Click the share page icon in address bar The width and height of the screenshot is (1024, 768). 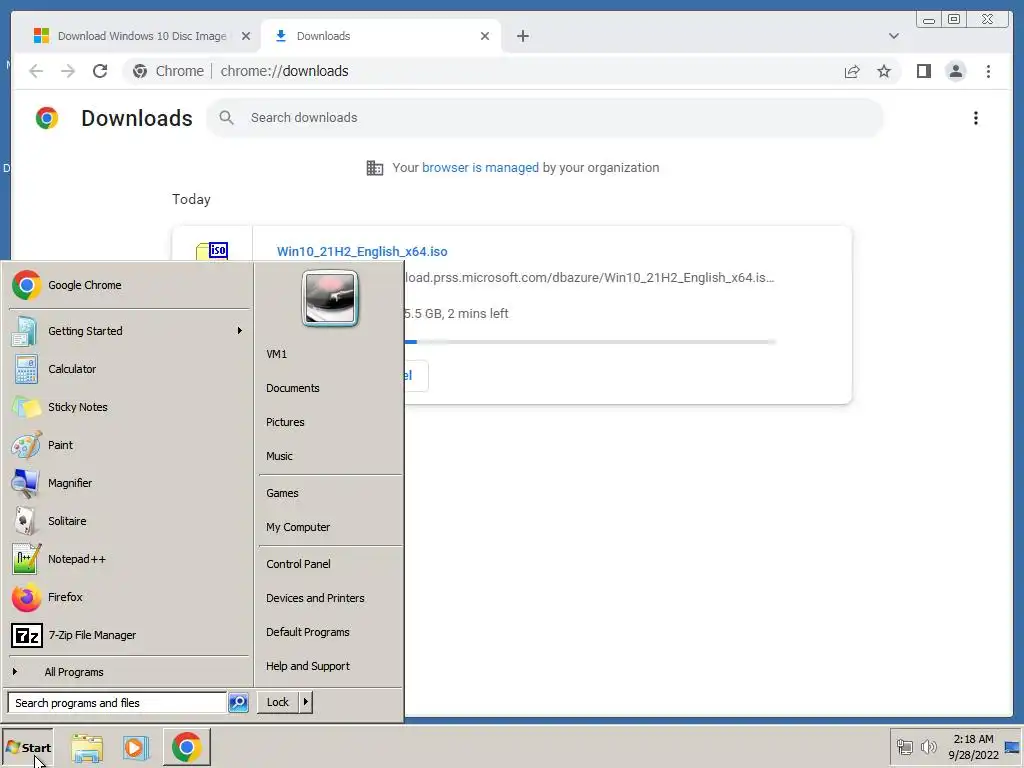click(x=852, y=71)
